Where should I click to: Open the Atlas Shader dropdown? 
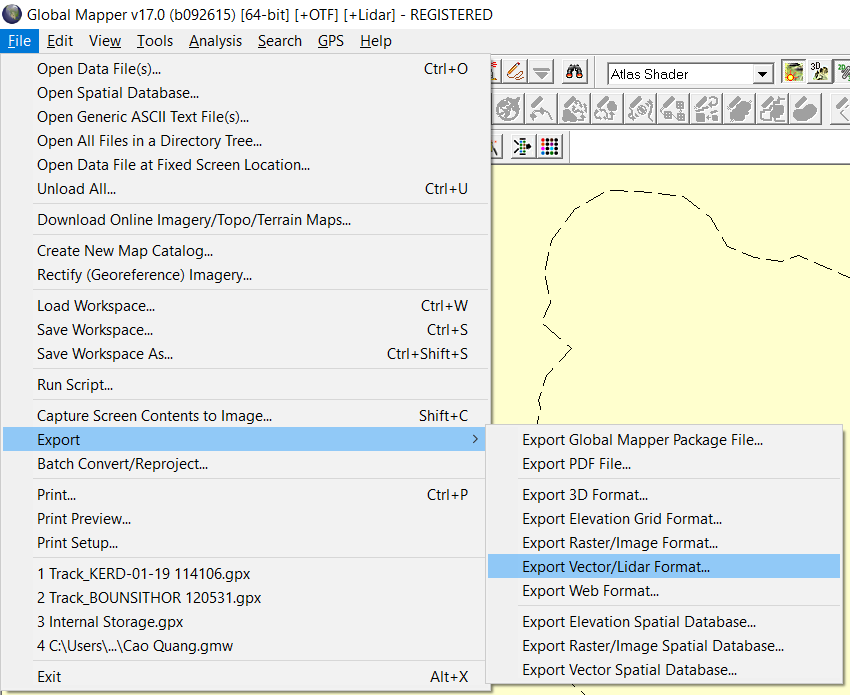pos(762,74)
